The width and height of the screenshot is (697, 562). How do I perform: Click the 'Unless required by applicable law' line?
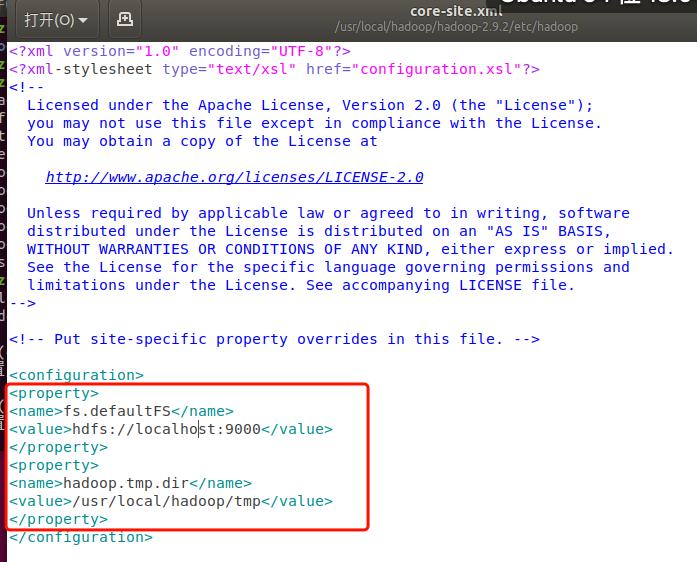coord(328,213)
